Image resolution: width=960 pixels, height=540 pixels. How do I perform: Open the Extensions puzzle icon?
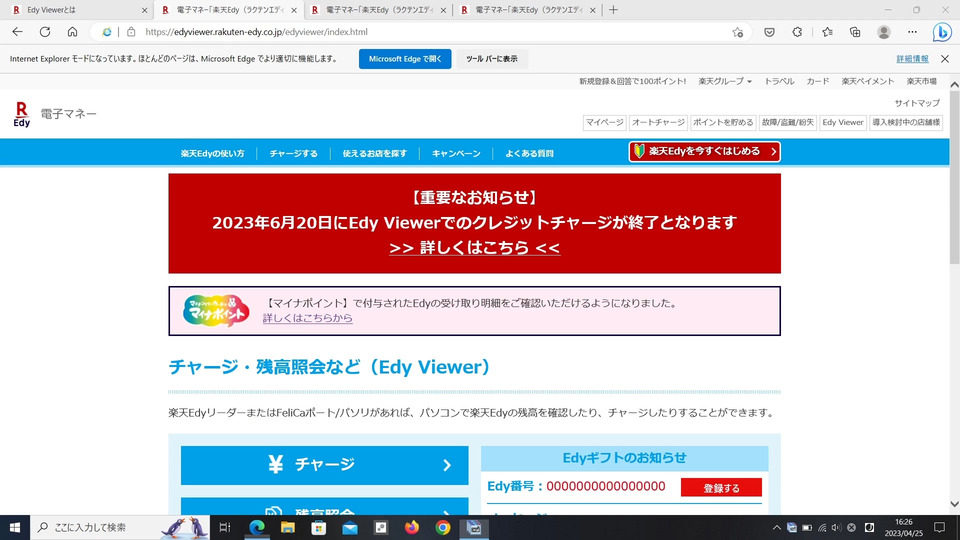[797, 32]
